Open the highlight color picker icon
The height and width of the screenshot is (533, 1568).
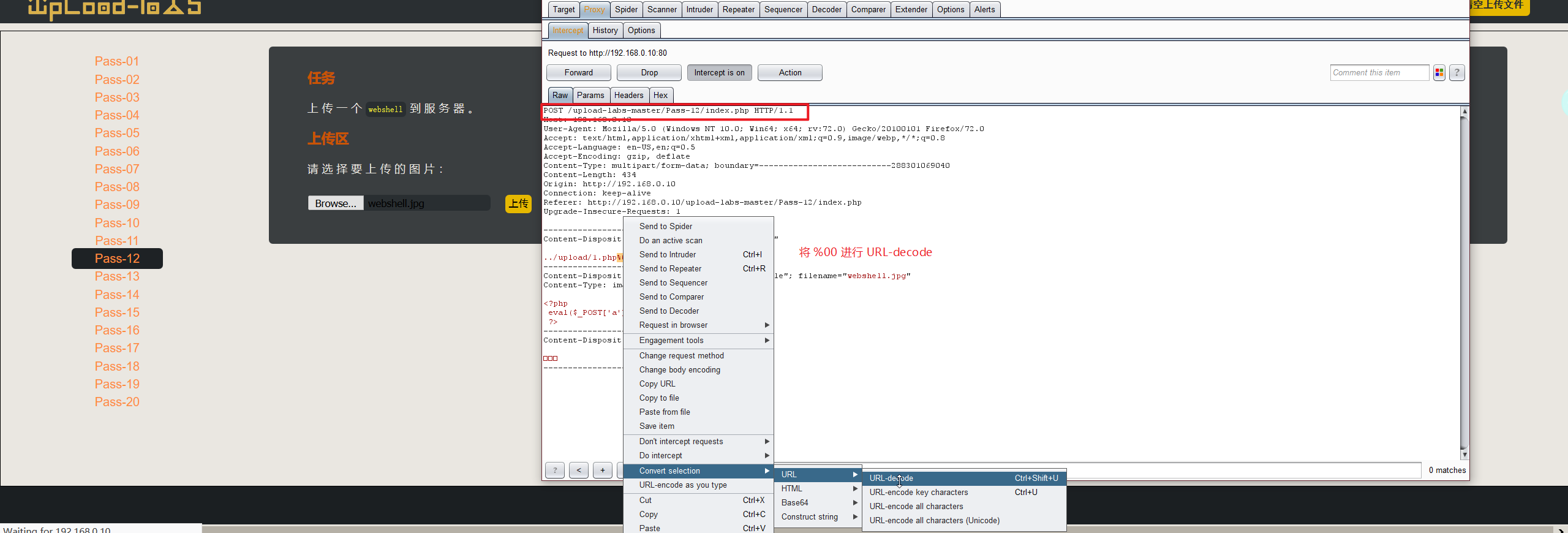[x=1439, y=73]
